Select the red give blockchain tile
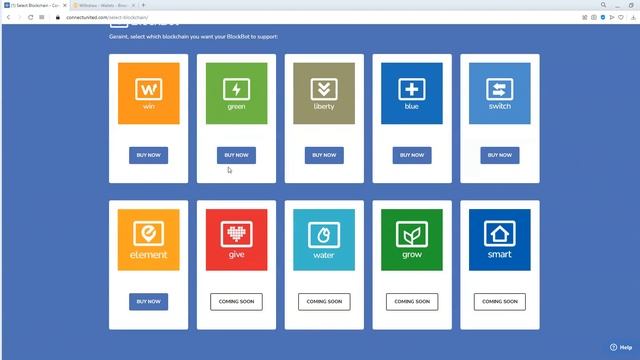 click(x=236, y=240)
